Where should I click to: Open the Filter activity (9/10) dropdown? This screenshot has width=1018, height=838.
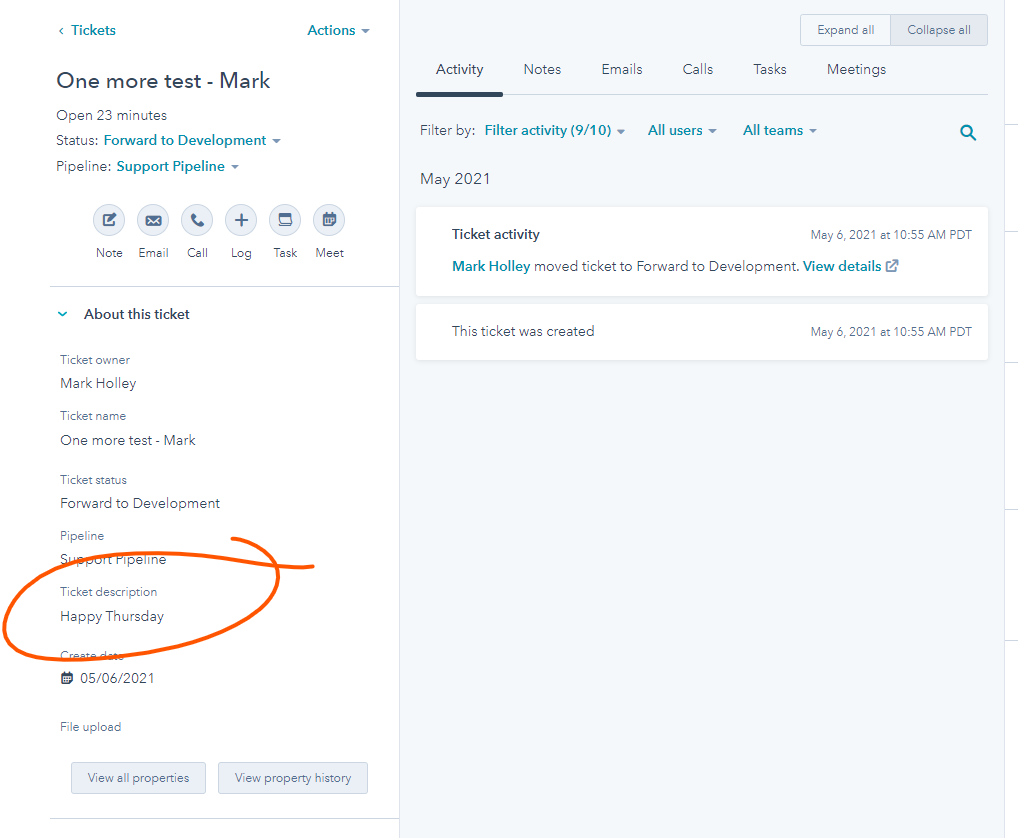point(554,131)
